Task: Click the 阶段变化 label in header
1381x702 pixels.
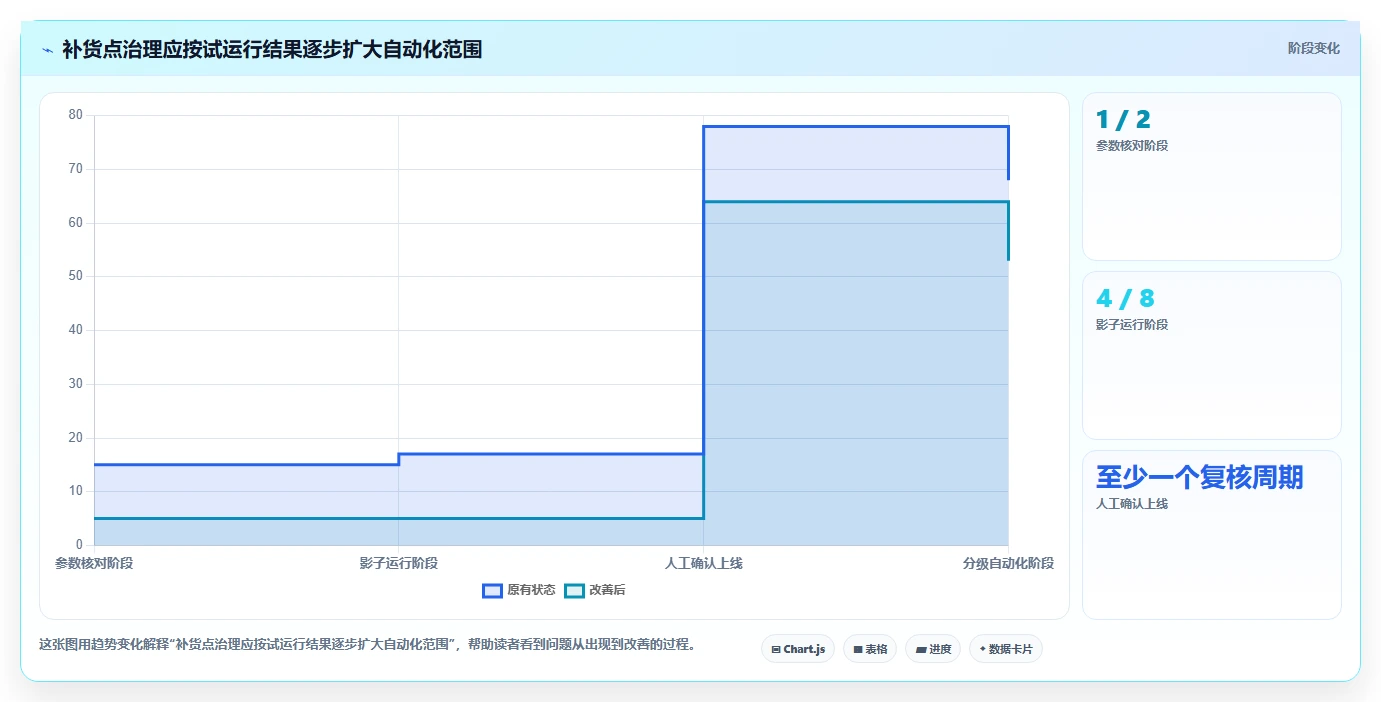Action: pos(1313,48)
